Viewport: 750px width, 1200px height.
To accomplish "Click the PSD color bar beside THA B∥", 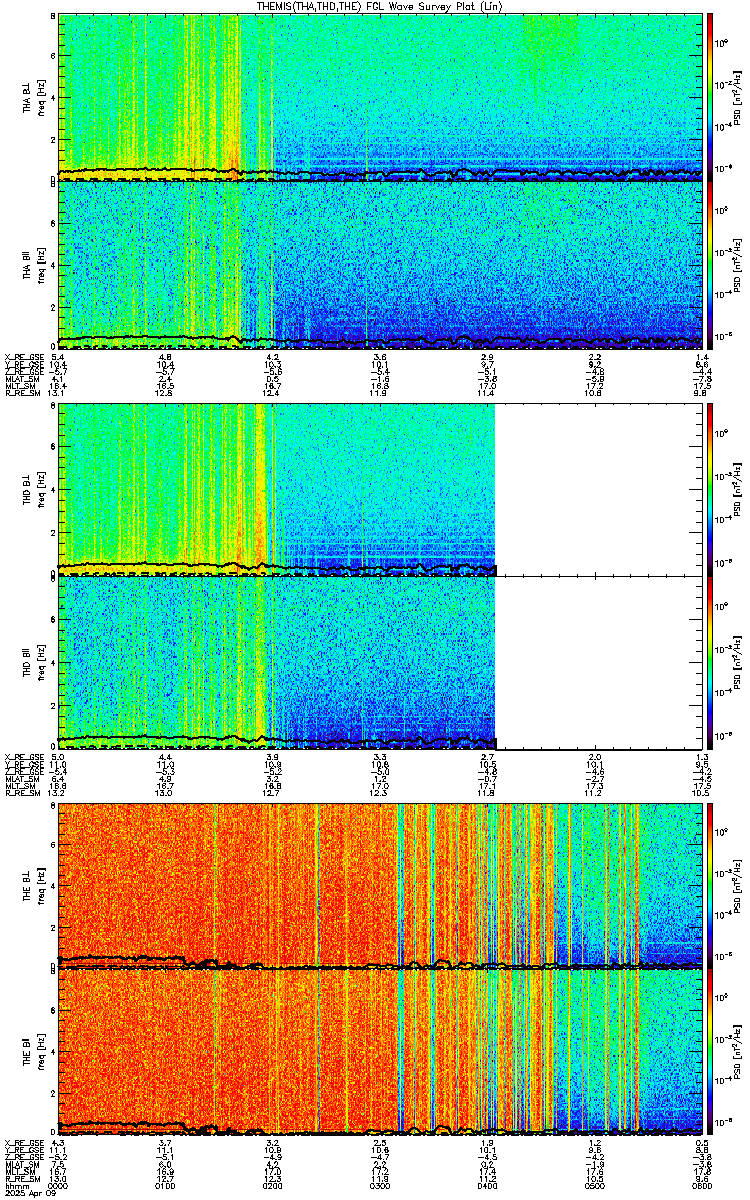I will [711, 265].
